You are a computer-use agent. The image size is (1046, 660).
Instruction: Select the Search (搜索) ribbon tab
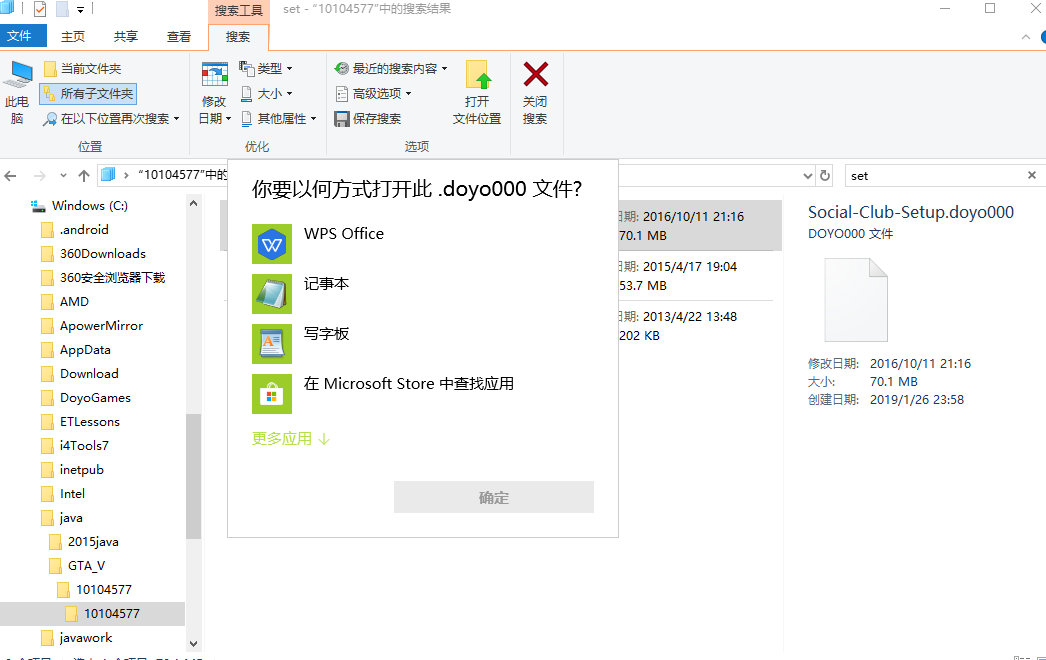click(x=238, y=37)
